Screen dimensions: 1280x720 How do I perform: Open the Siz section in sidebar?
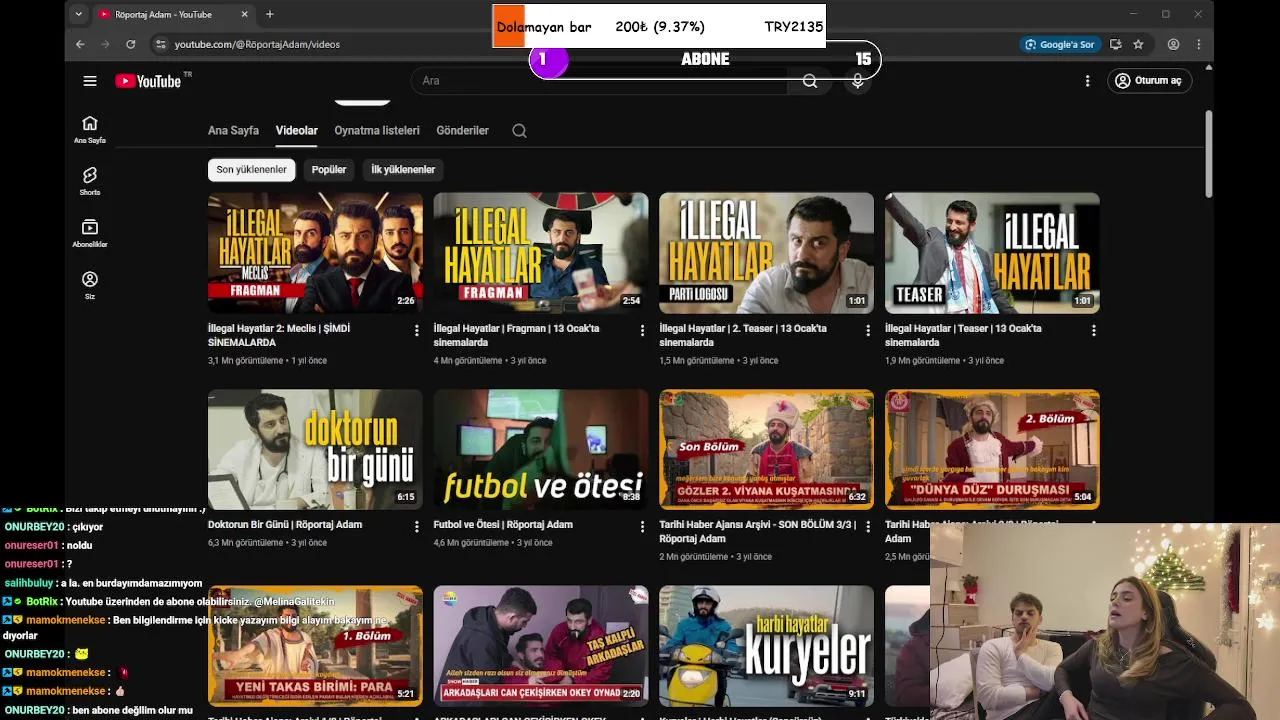90,285
